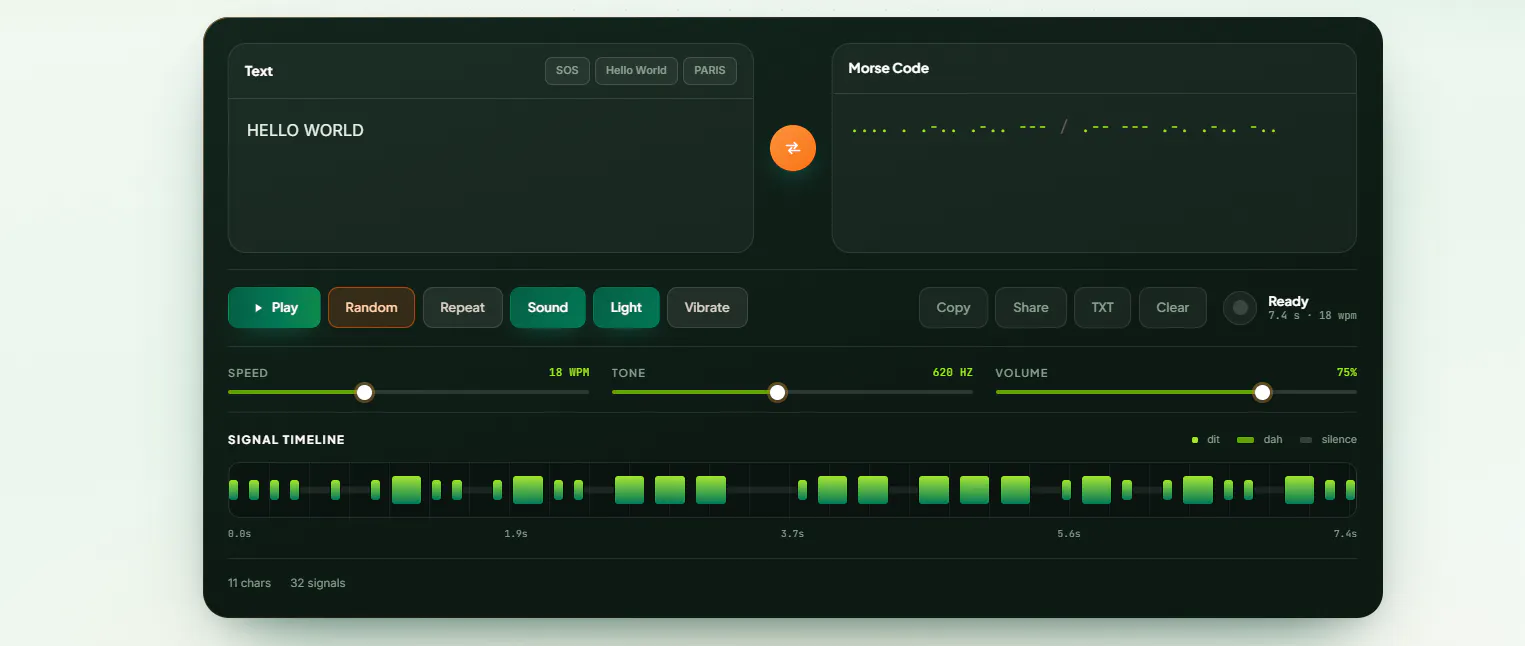Click the 620 HZ tone value

click(952, 372)
